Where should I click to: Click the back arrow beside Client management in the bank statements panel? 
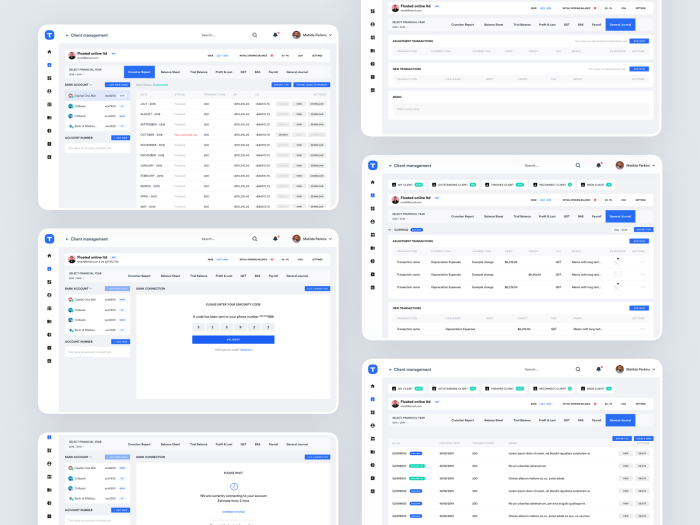click(67, 35)
